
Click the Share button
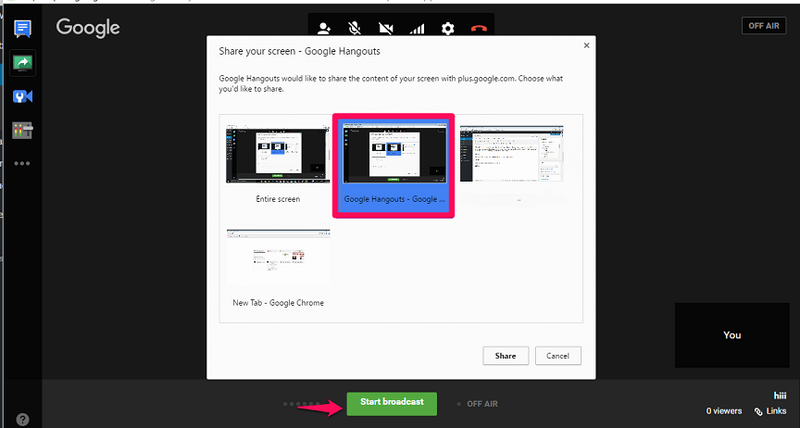(506, 356)
